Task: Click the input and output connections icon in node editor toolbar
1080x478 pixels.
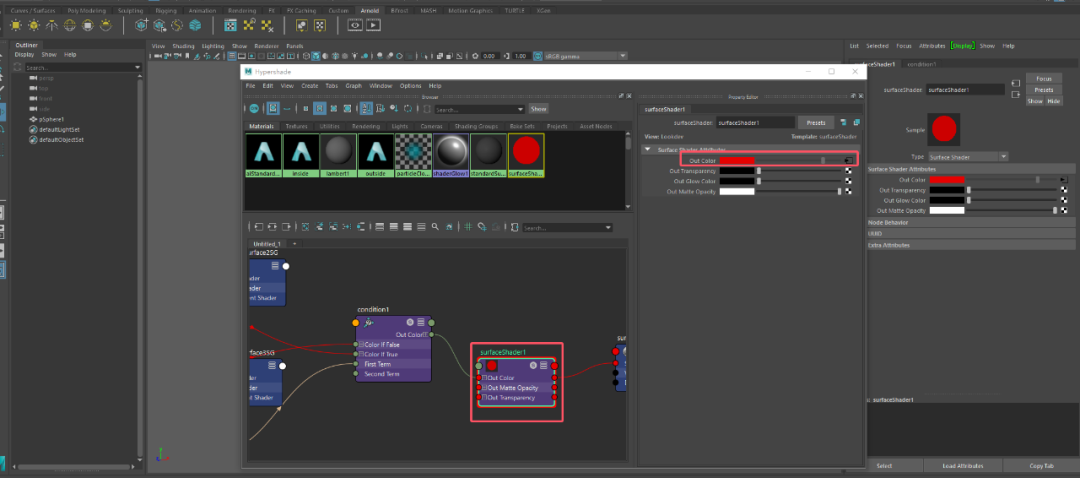Action: coord(272,226)
